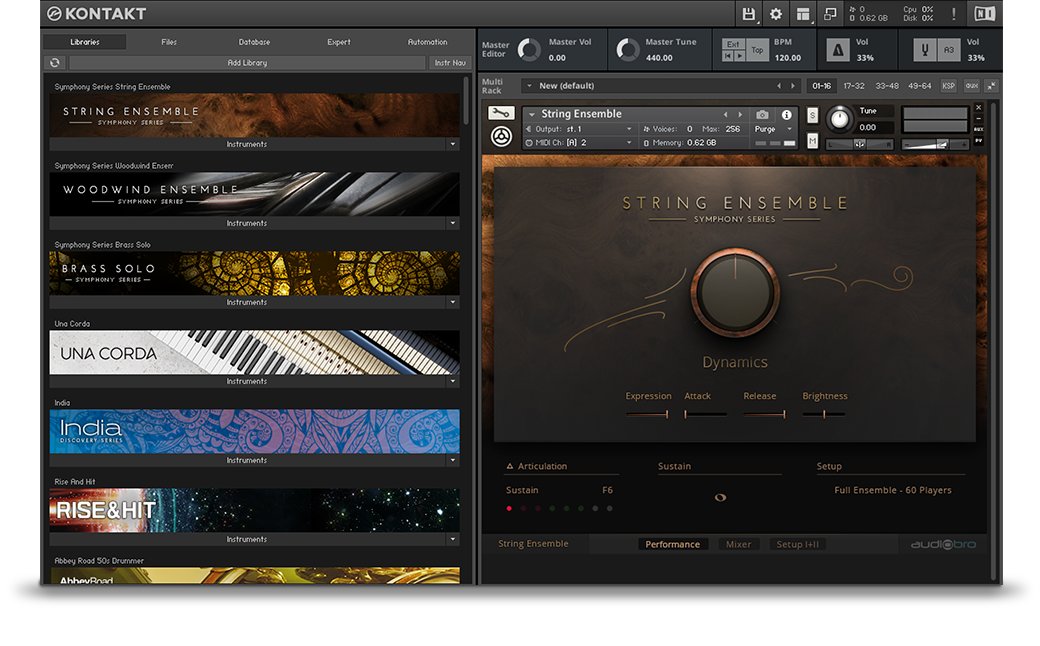Click the instrument info icon
Image resolution: width=1040 pixels, height=646 pixels.
coord(786,115)
